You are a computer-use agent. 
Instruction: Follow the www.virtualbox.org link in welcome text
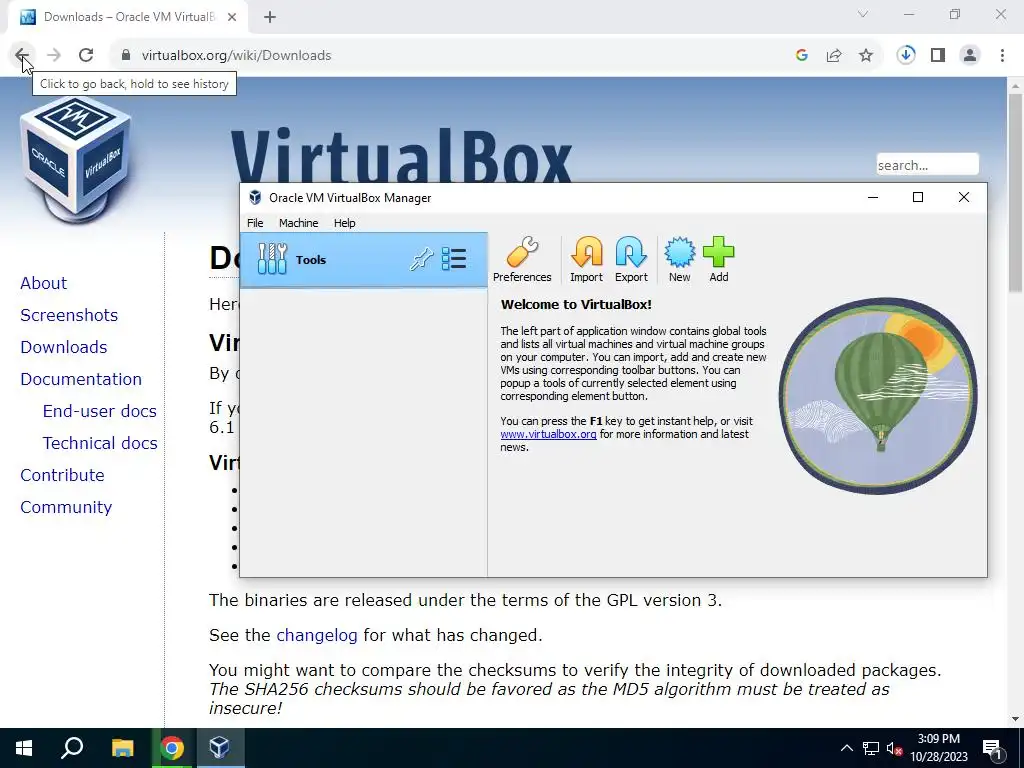[548, 434]
